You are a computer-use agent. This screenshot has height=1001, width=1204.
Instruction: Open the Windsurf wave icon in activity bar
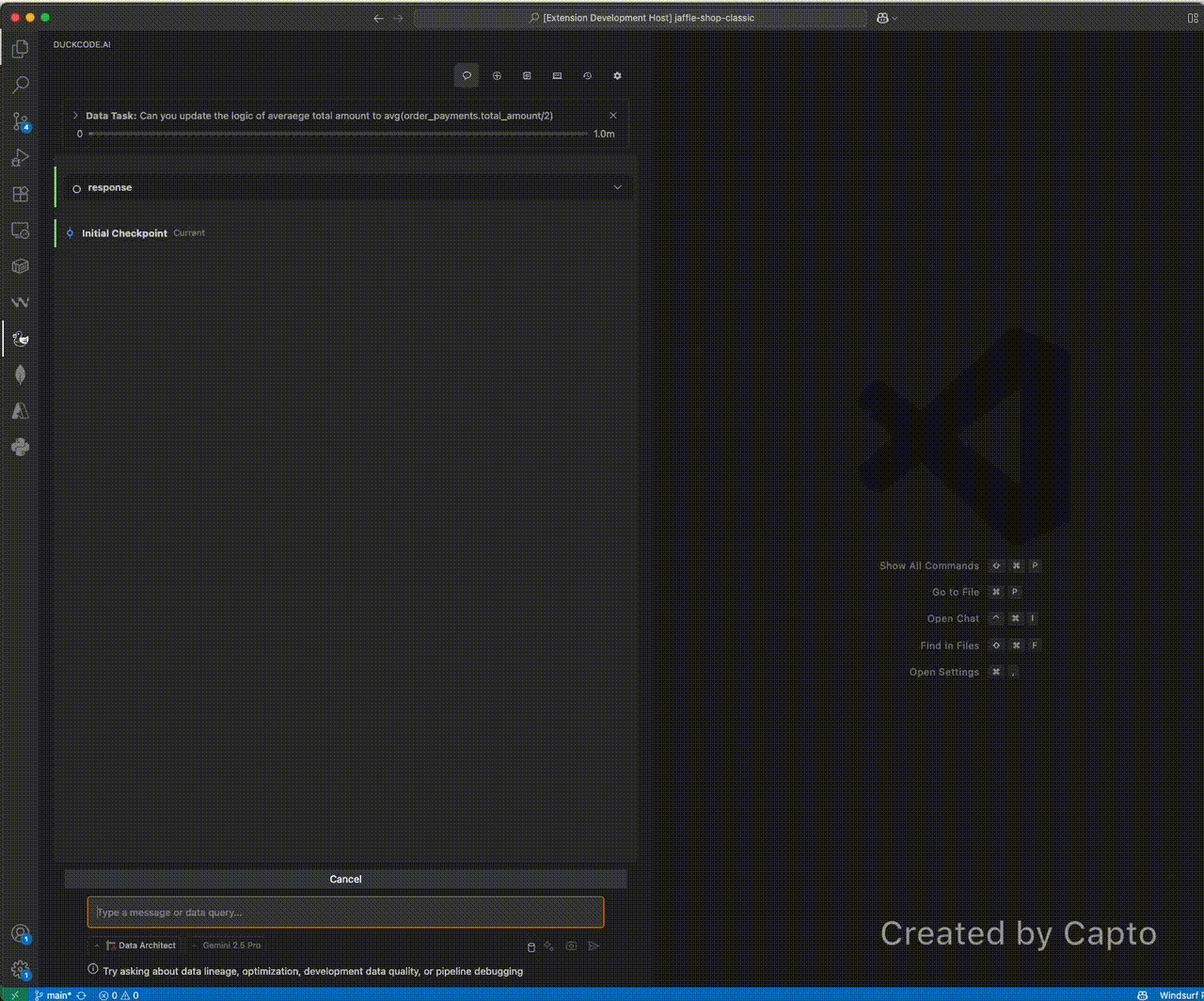(x=20, y=302)
